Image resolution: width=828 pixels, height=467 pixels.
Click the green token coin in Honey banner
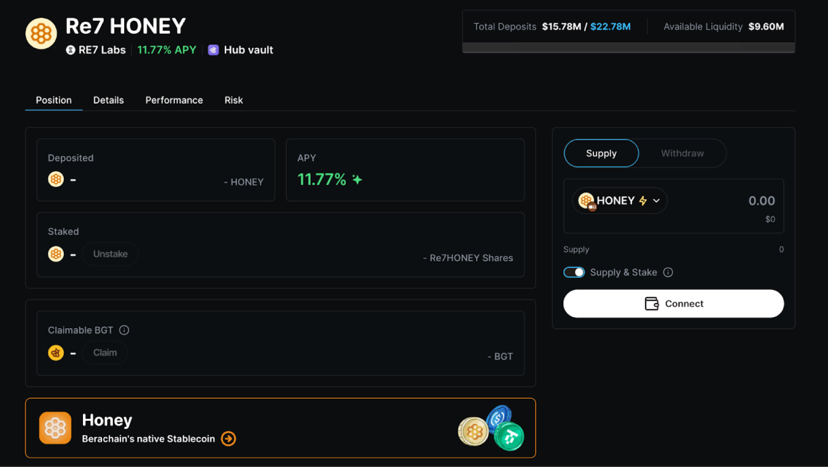tap(510, 437)
